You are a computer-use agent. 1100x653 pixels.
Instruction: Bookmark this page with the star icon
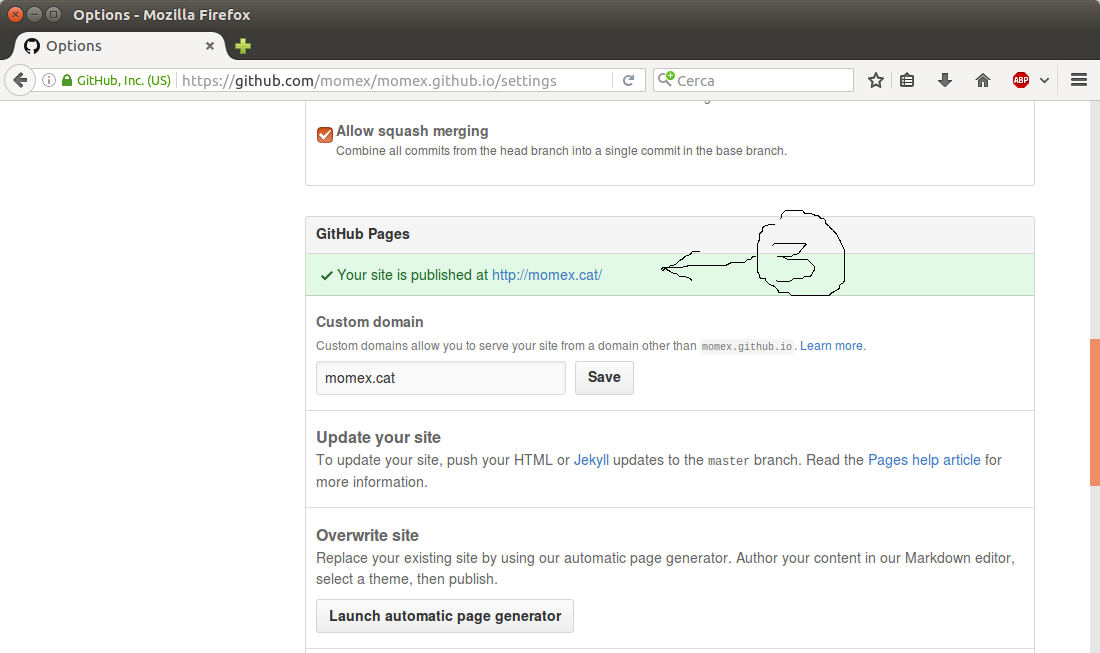(875, 80)
